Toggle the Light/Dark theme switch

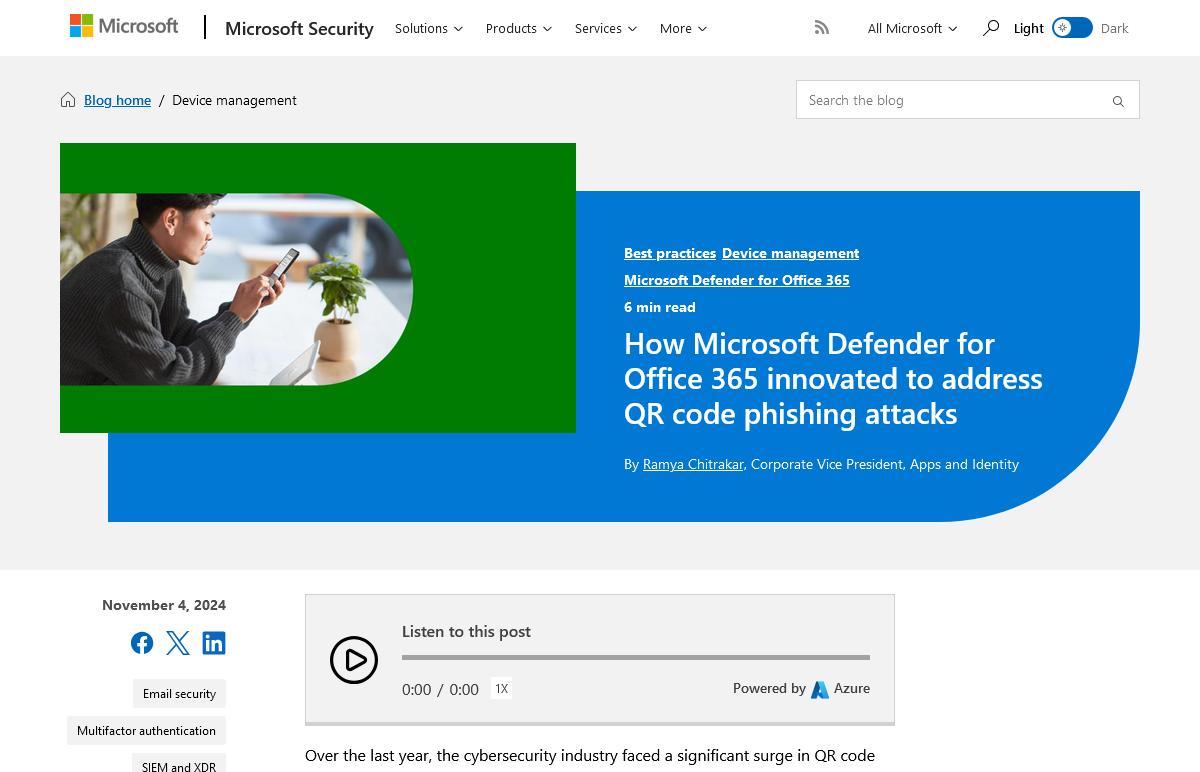[1072, 28]
